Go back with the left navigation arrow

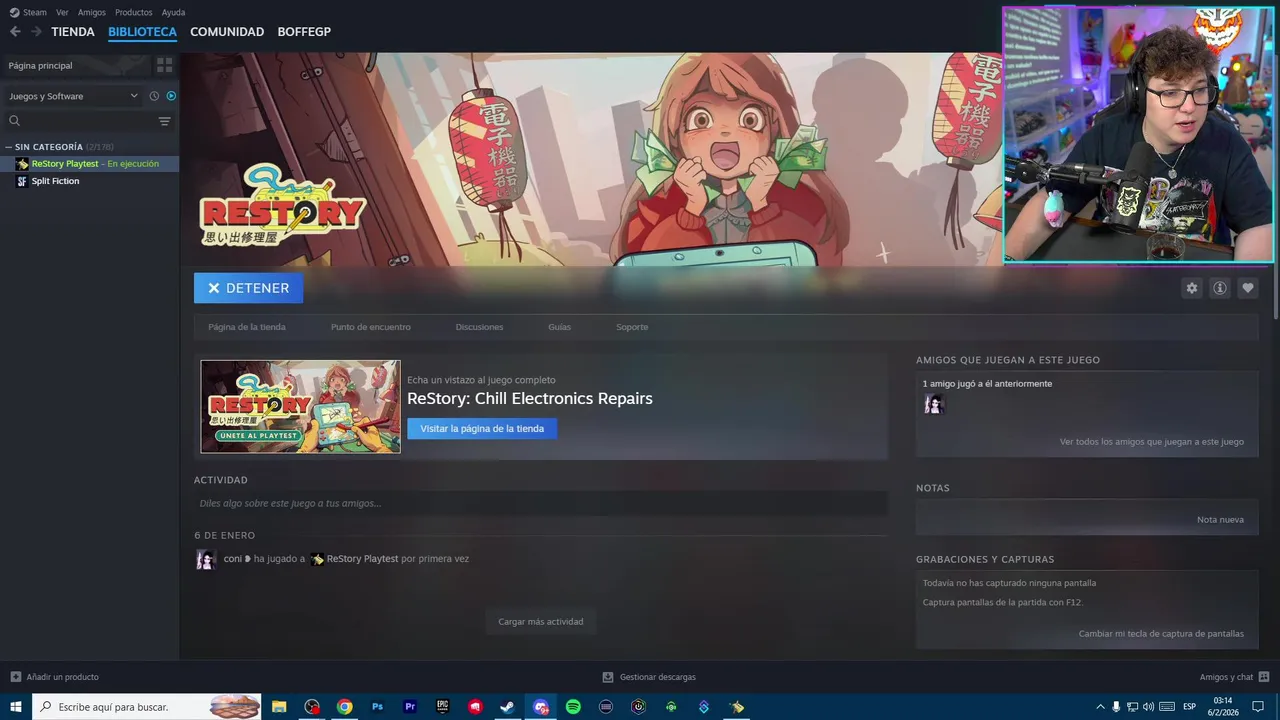(15, 32)
